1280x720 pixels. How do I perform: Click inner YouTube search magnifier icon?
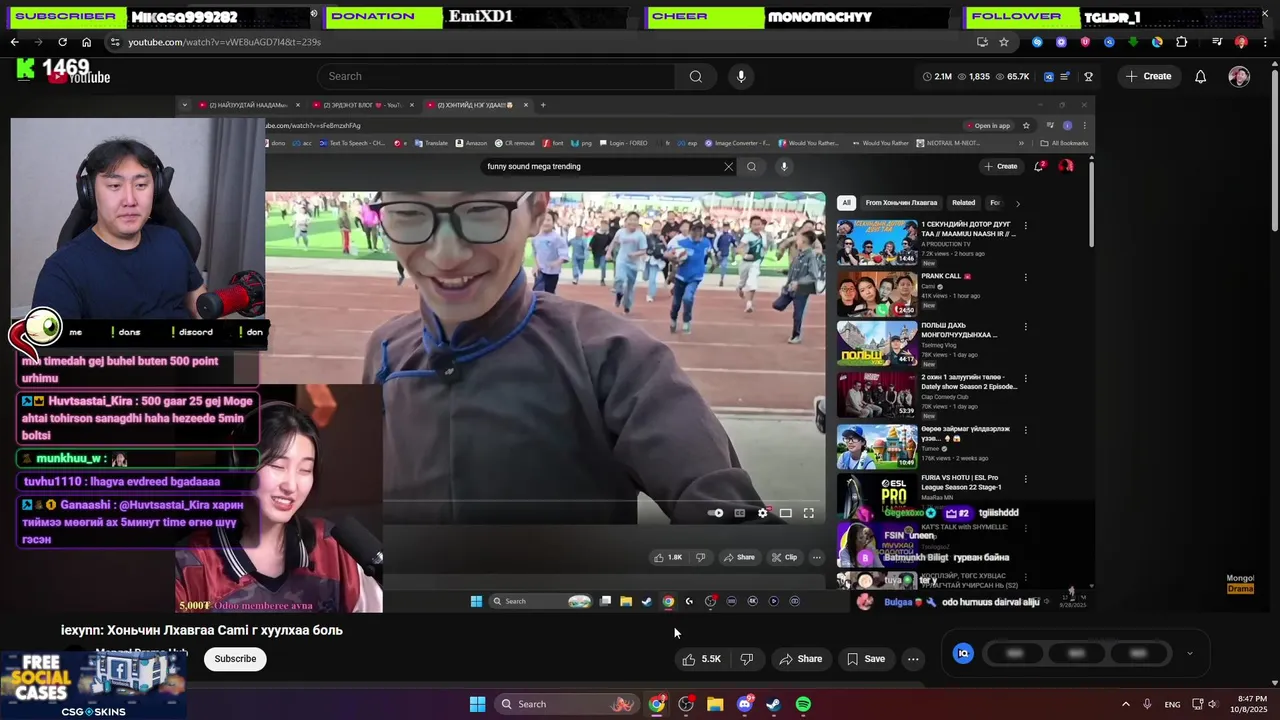[751, 167]
